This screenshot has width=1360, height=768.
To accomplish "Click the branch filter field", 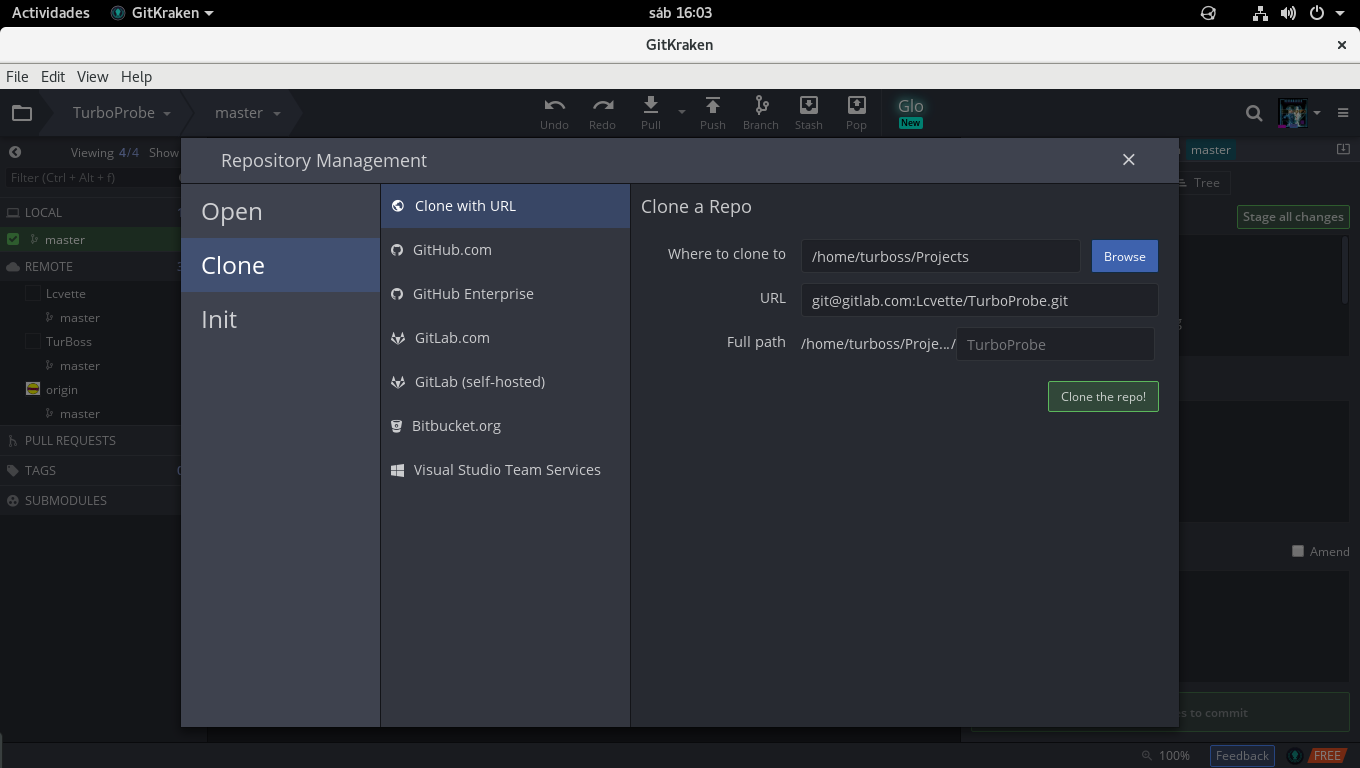I will (x=92, y=177).
